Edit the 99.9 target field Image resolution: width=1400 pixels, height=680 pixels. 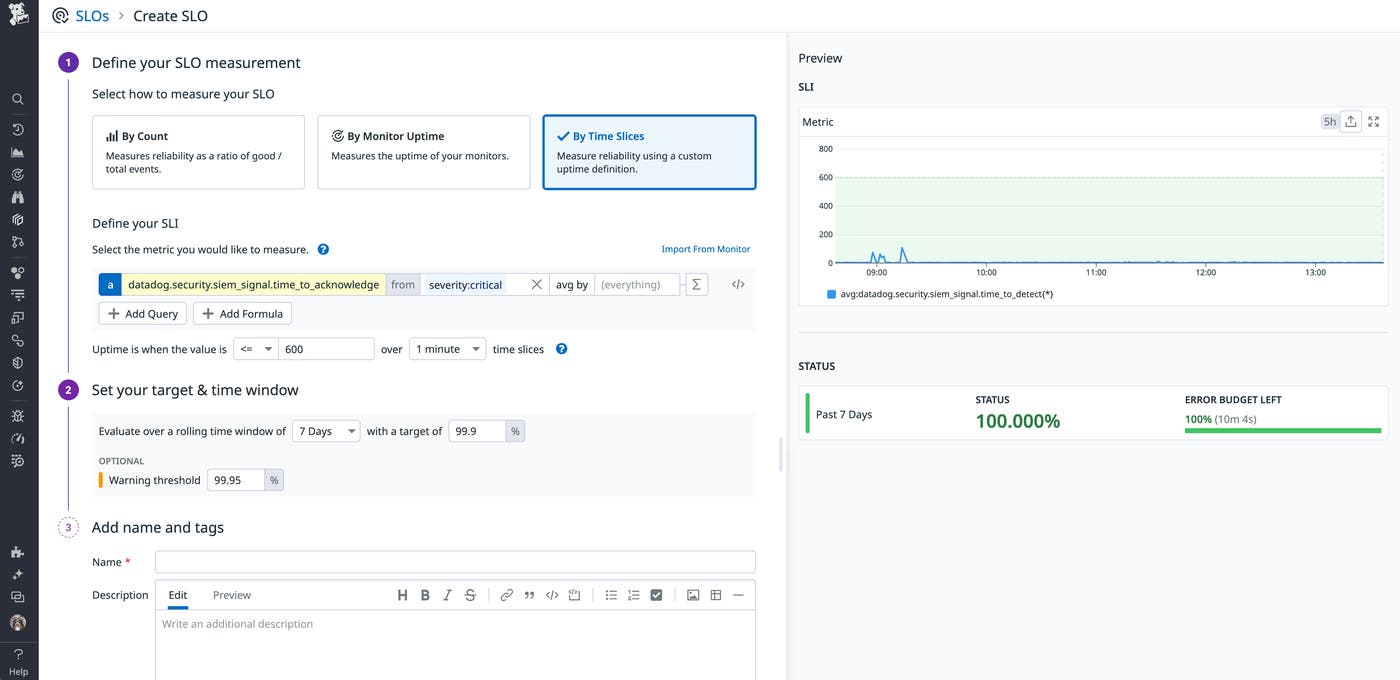[x=478, y=431]
